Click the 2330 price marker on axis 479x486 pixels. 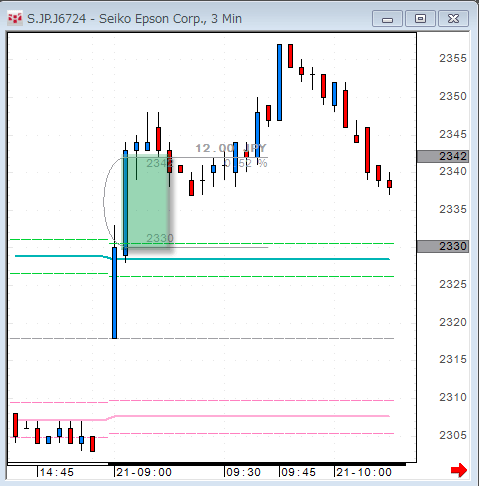click(x=443, y=246)
